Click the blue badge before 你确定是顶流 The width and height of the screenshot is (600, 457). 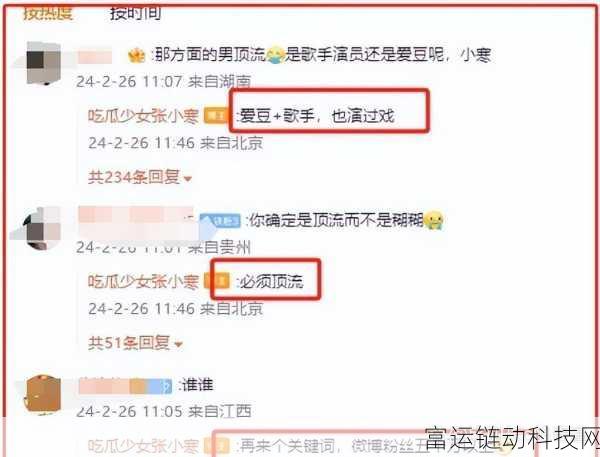[220, 221]
